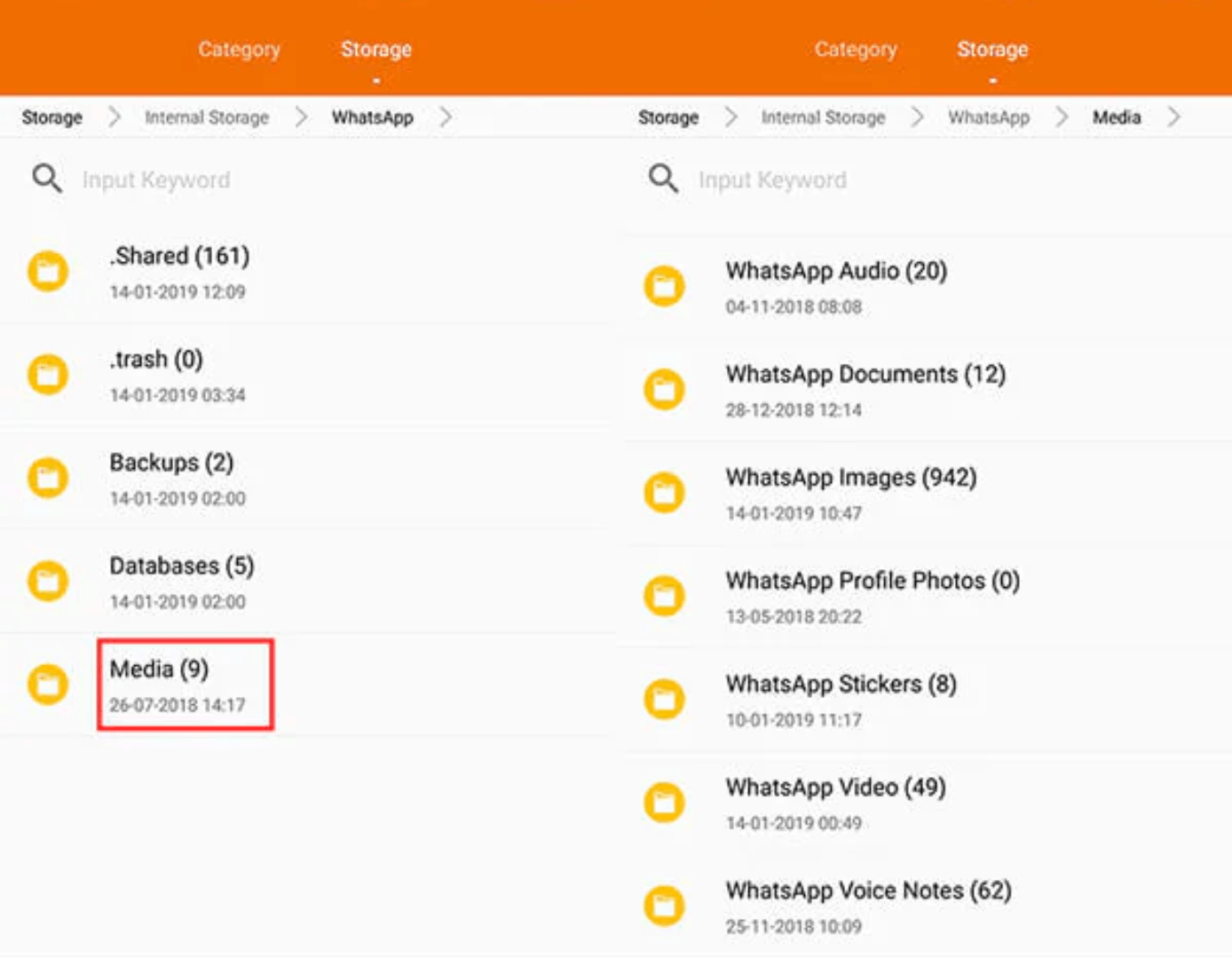The image size is (1232, 959).
Task: Select Storage tab in right panel
Action: (992, 50)
